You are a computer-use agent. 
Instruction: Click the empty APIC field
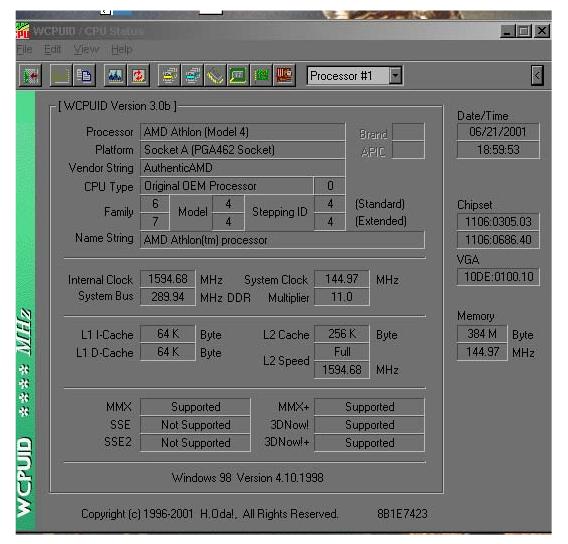coord(408,150)
